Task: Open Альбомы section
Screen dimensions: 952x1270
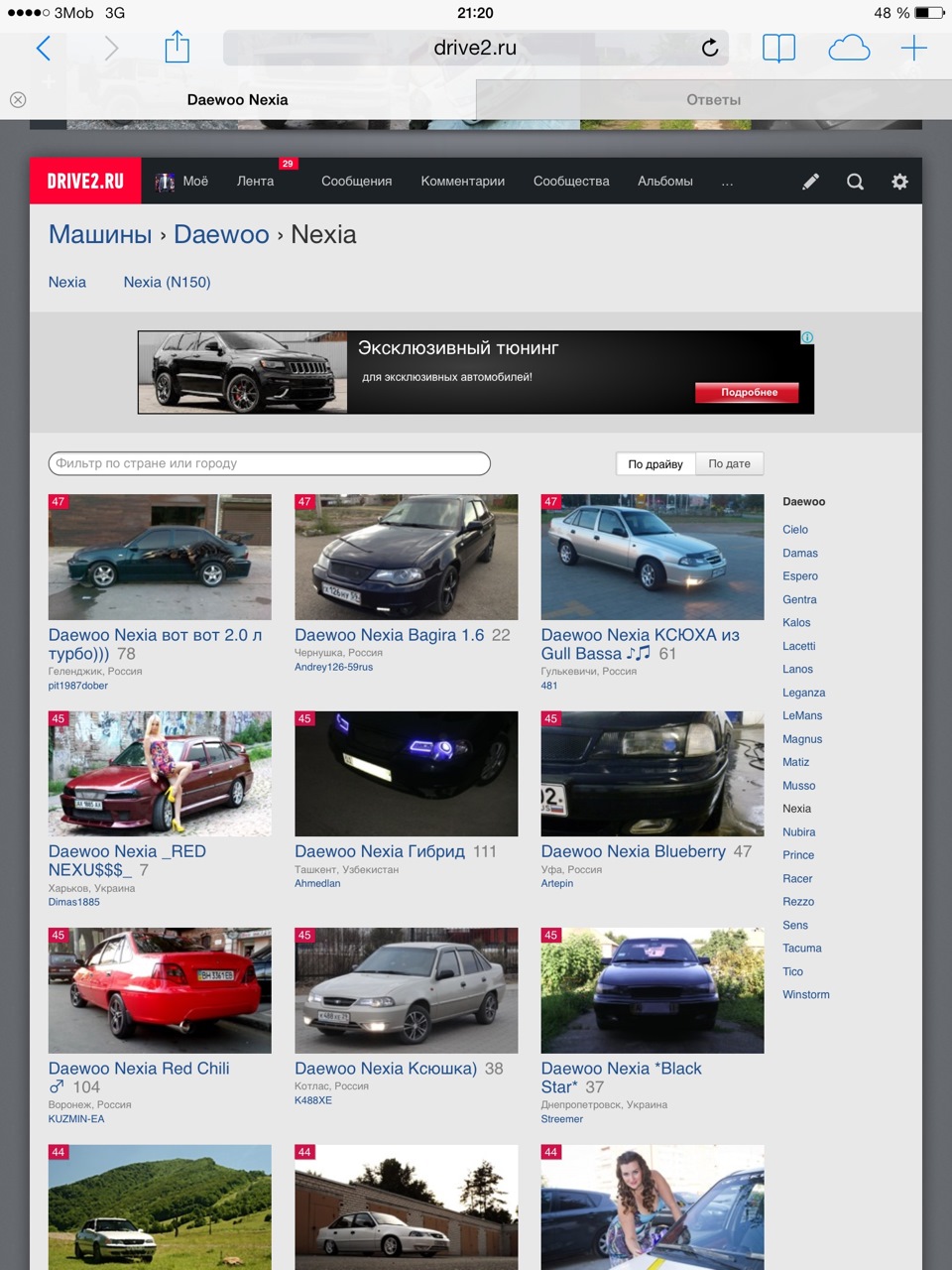Action: [664, 182]
